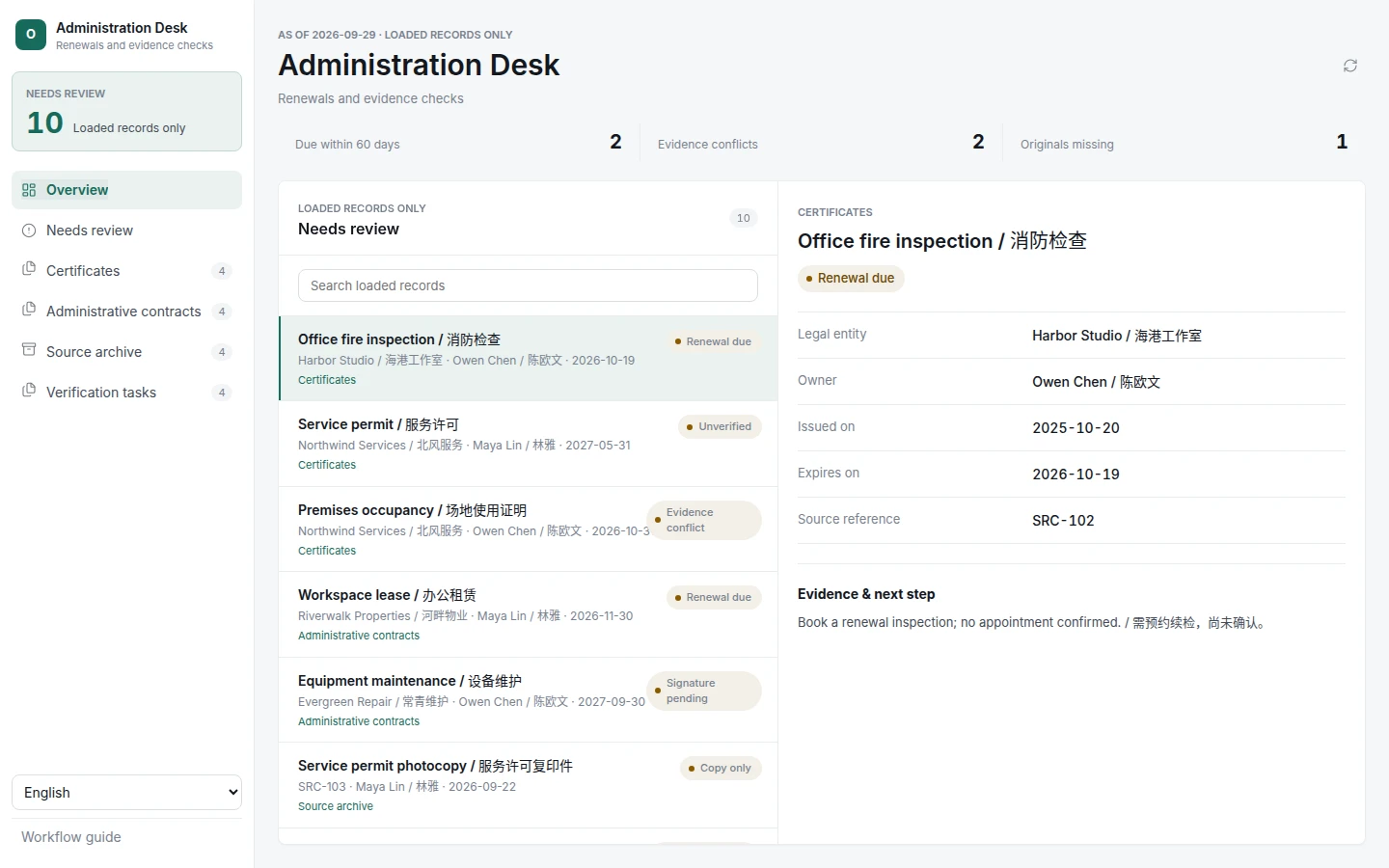The width and height of the screenshot is (1389, 868).
Task: Click the Verification tasks sidebar icon
Action: [x=29, y=391]
